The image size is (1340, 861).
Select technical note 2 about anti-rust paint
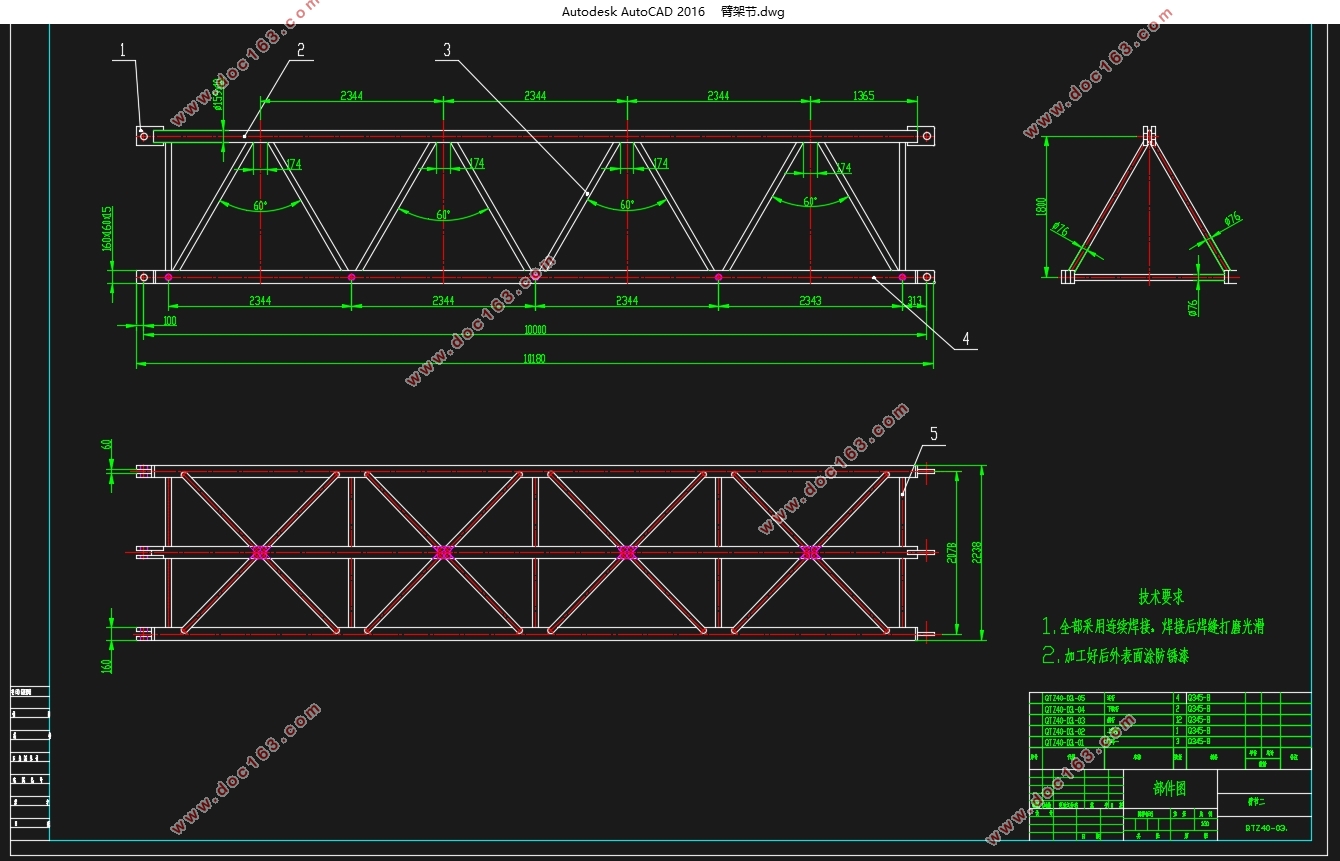click(1115, 657)
